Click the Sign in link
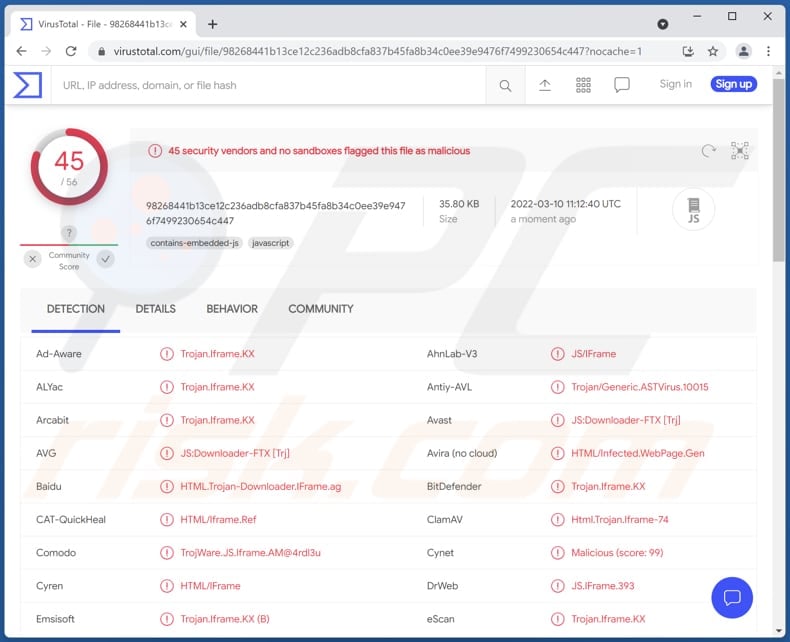Viewport: 790px width, 642px height. [676, 84]
